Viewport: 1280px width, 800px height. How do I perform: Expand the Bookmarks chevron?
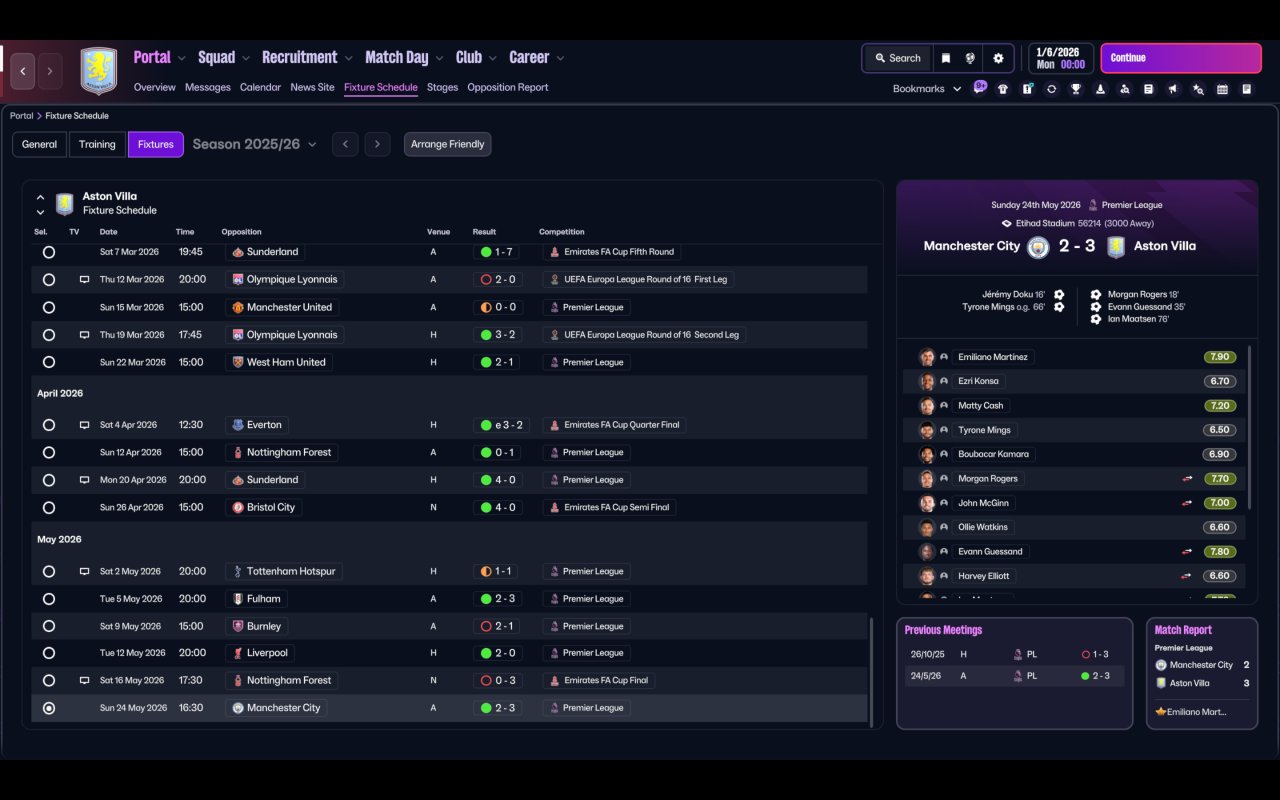coord(957,89)
